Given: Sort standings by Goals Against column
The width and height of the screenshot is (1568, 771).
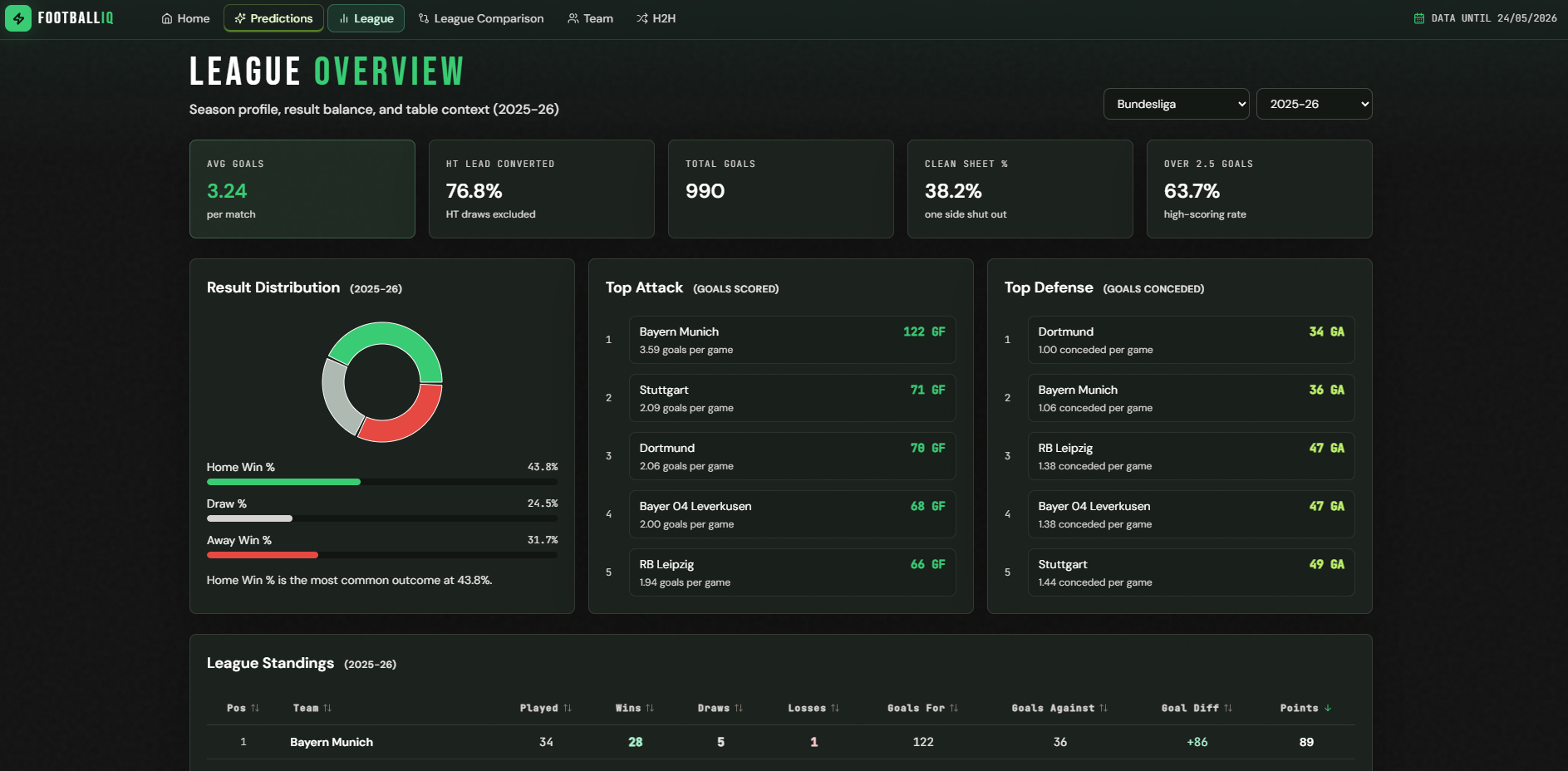Looking at the screenshot, I should coord(1059,708).
